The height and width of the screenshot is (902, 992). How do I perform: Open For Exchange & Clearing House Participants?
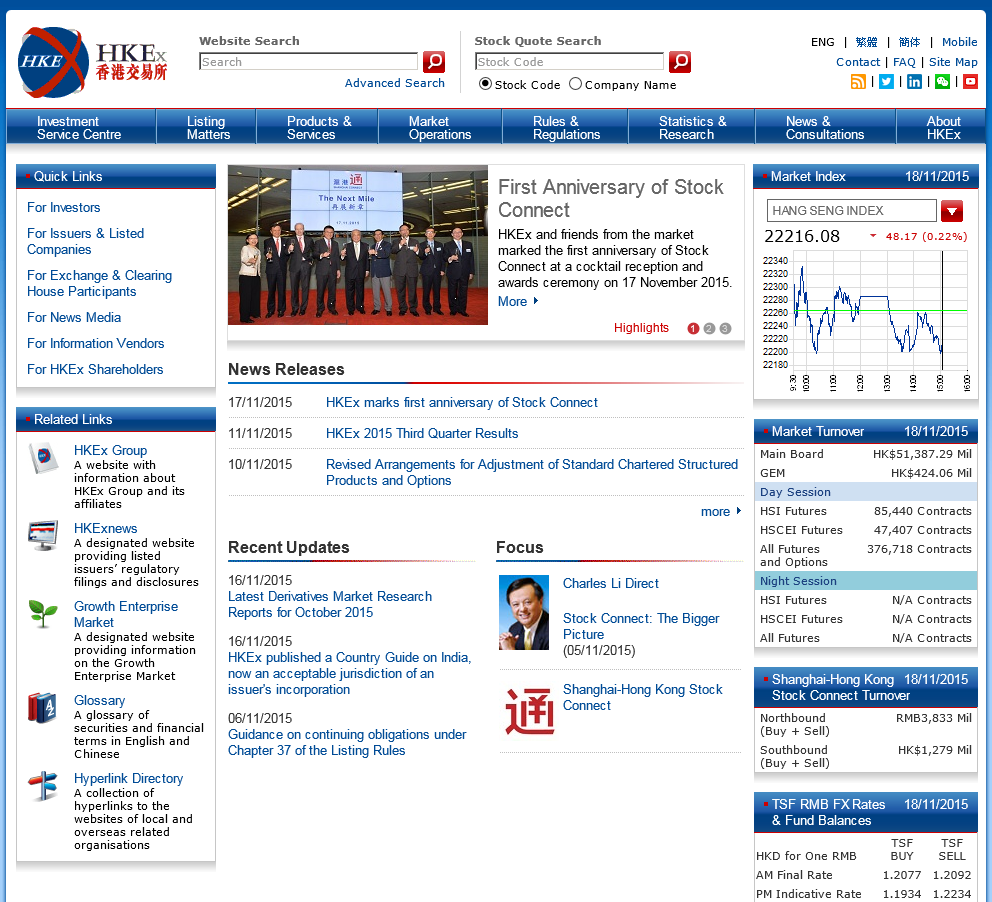point(99,283)
